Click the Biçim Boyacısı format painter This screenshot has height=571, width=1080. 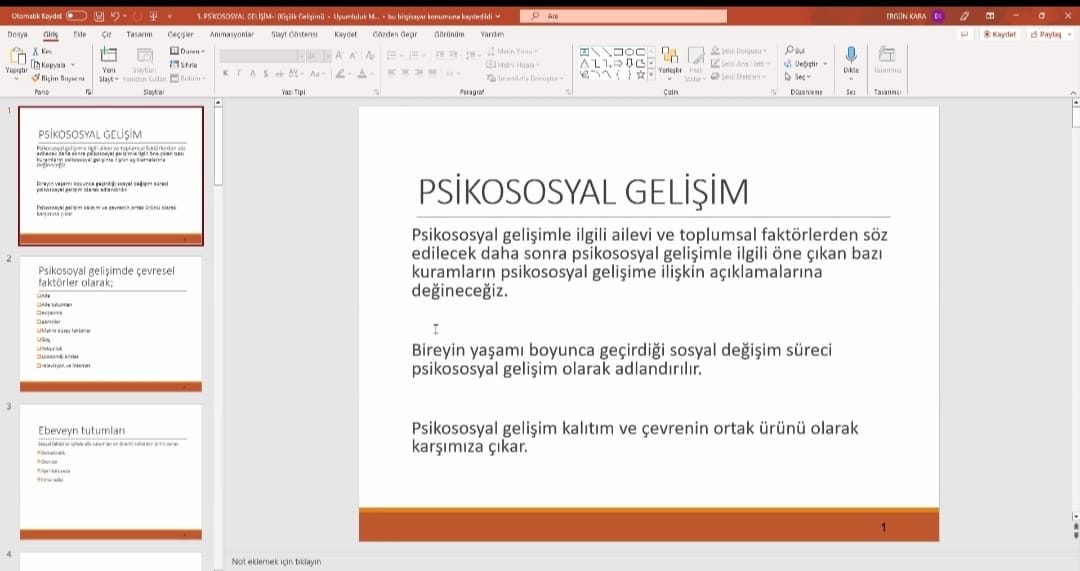[58, 79]
